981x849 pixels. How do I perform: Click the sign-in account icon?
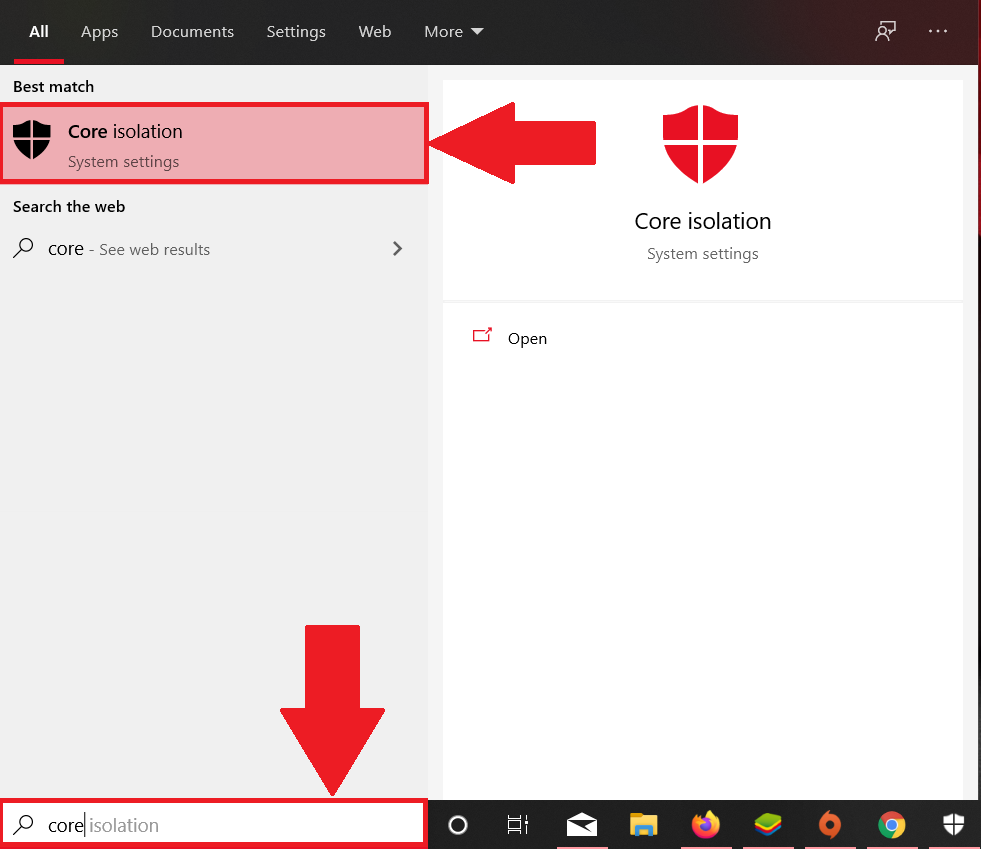[885, 31]
